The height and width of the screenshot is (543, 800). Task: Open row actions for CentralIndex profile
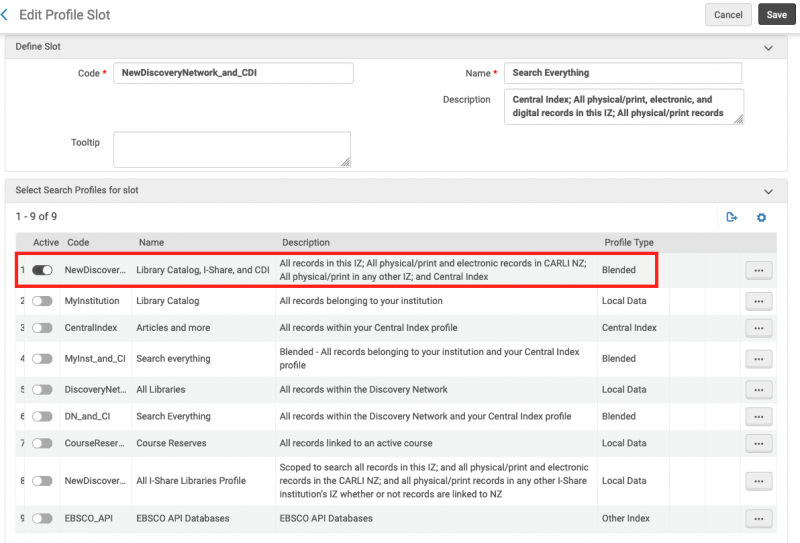[759, 328]
